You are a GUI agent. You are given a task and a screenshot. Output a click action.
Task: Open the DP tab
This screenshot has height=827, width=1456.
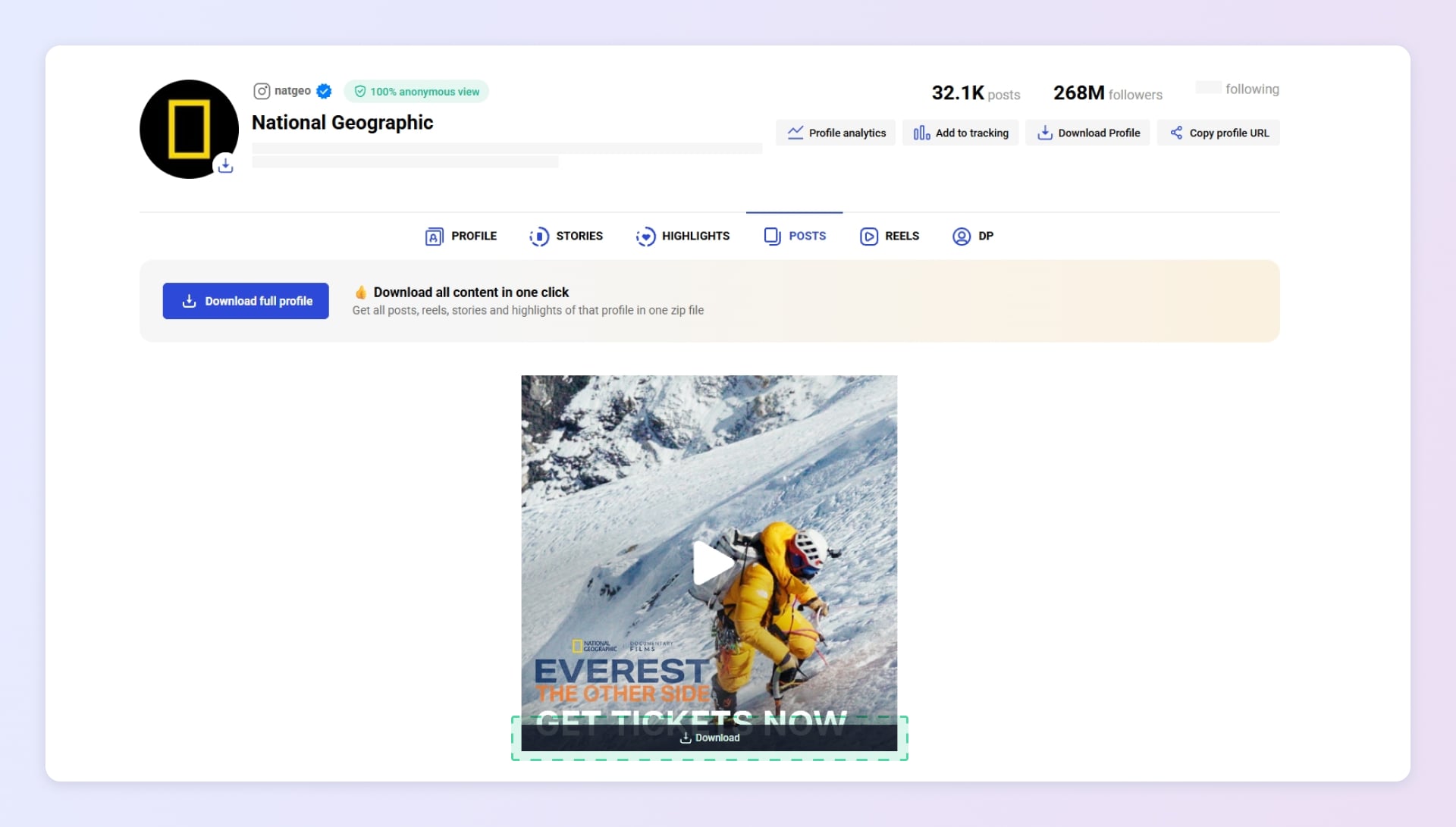pos(973,237)
